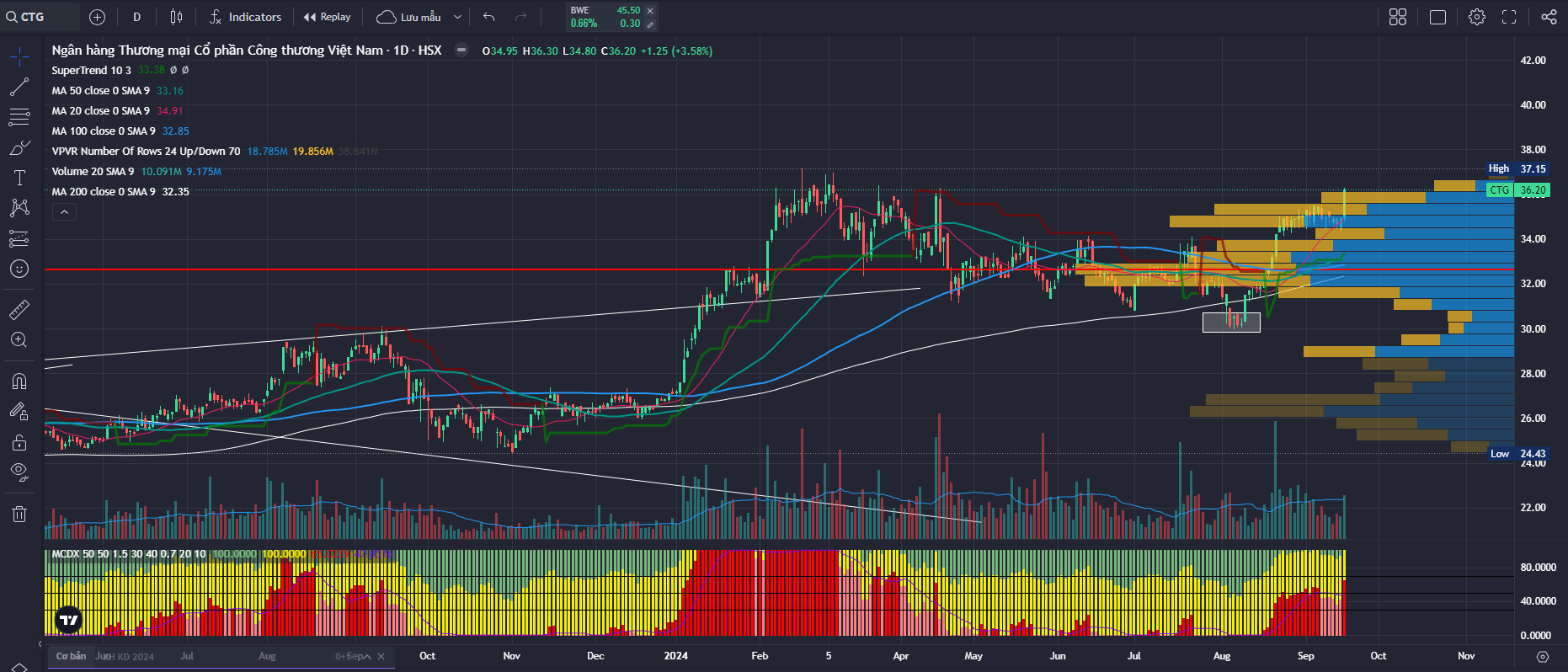This screenshot has height=672, width=1568.
Task: Open the Indicators dialog
Action: 245,17
